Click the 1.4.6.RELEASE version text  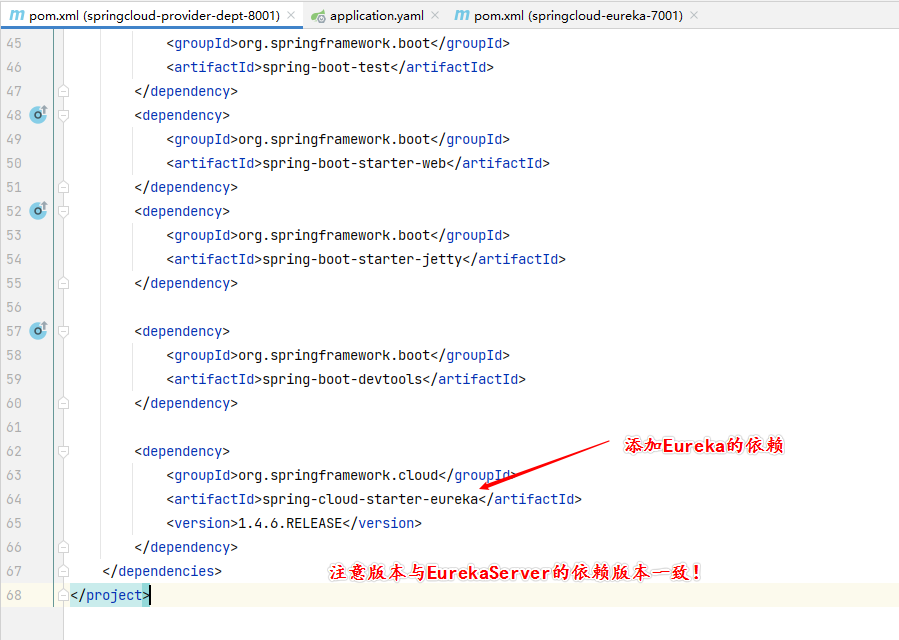pyautogui.click(x=289, y=523)
